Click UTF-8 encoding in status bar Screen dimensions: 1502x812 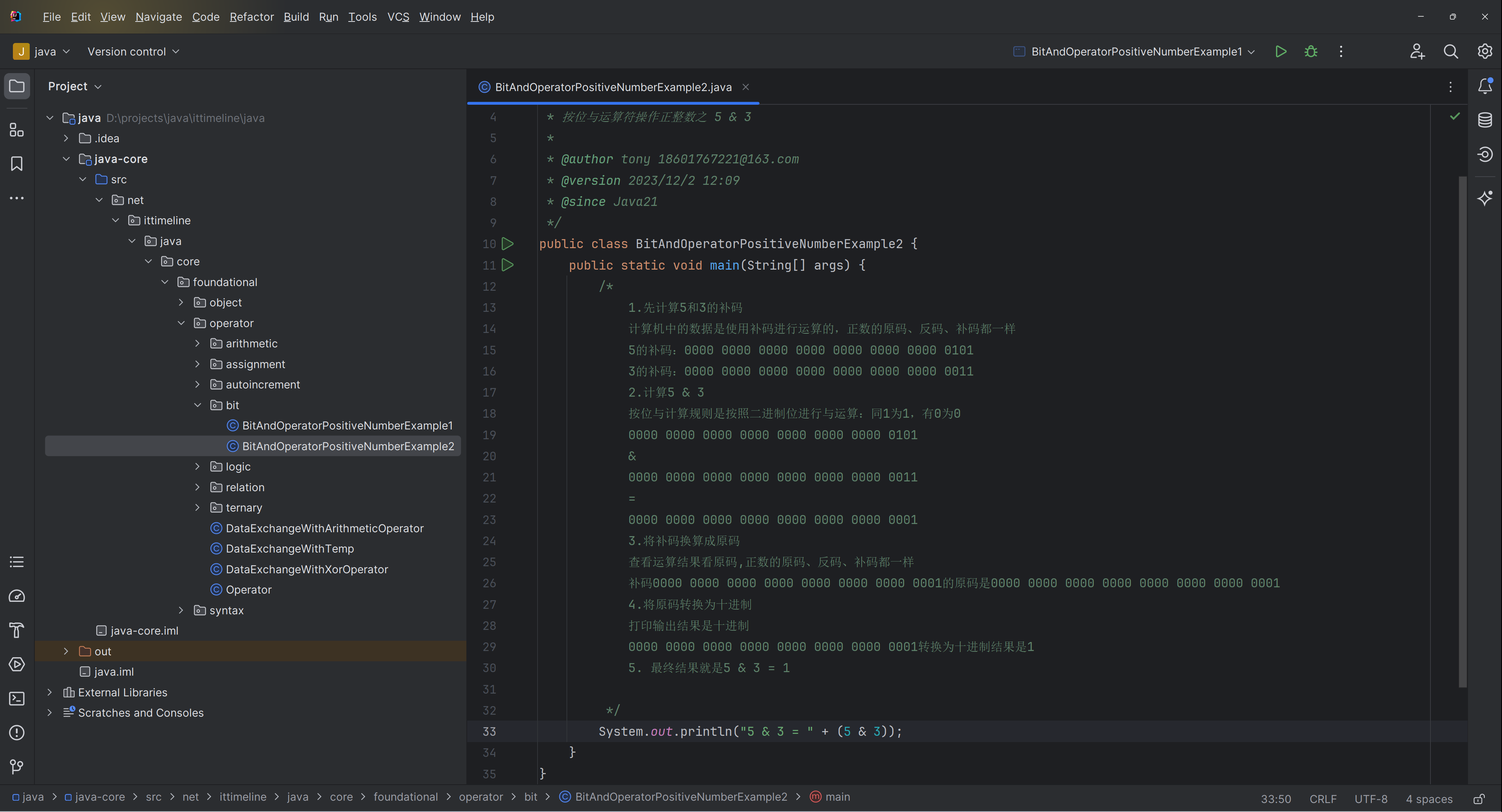[x=1371, y=799]
